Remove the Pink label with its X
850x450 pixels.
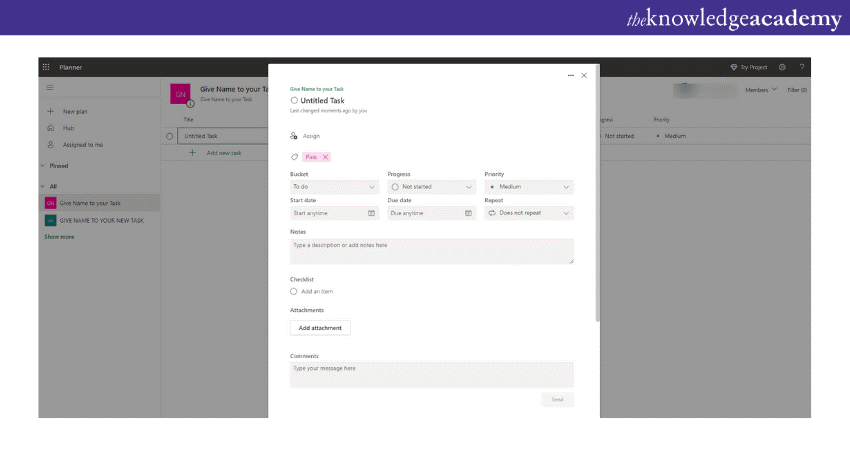(x=325, y=157)
